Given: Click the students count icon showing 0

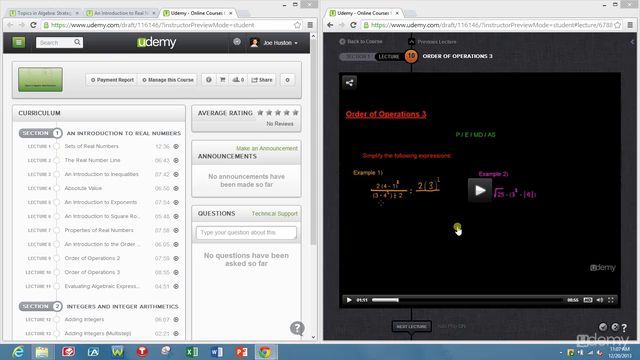Looking at the screenshot, I should pos(238,80).
